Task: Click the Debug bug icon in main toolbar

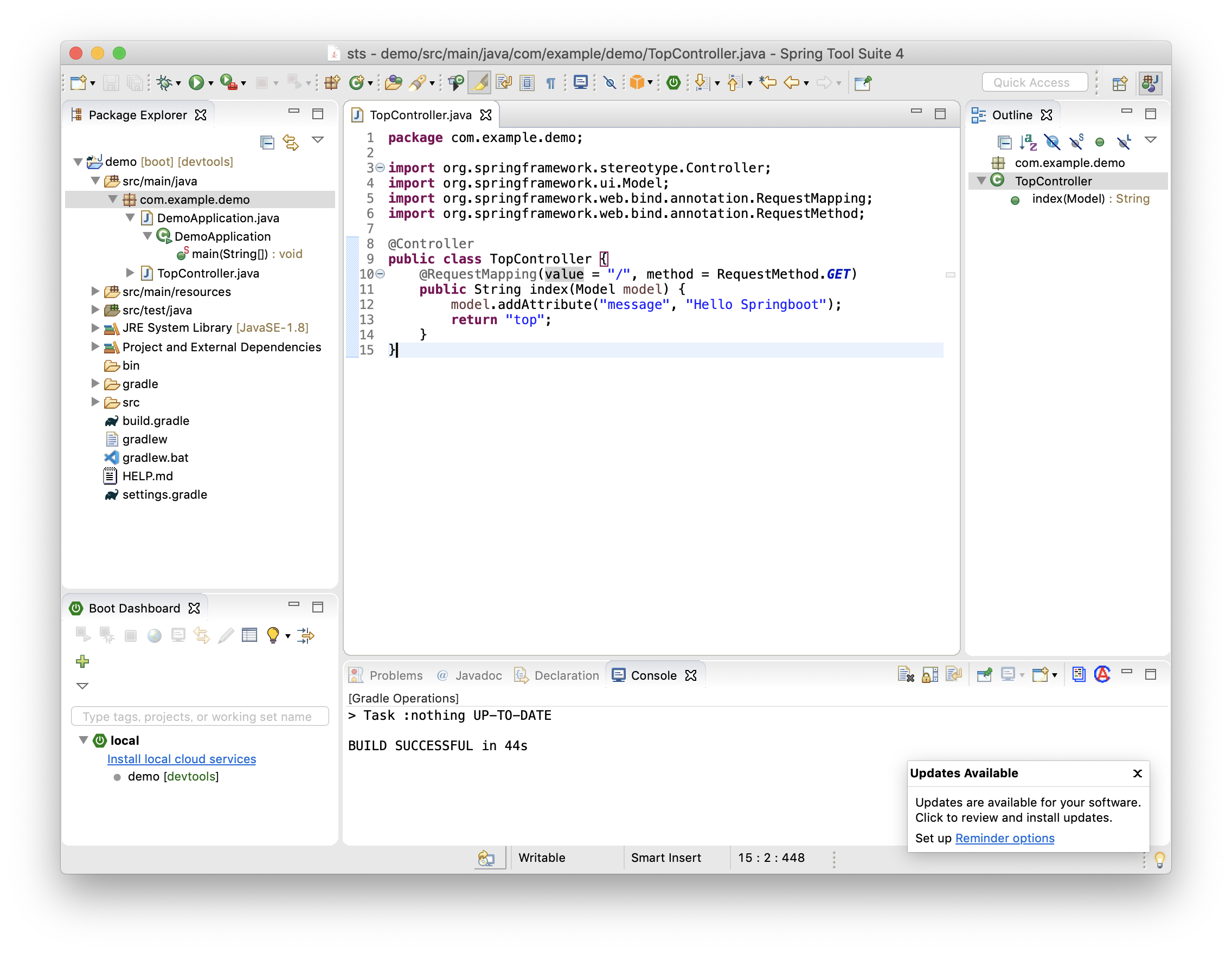Action: pos(164,83)
